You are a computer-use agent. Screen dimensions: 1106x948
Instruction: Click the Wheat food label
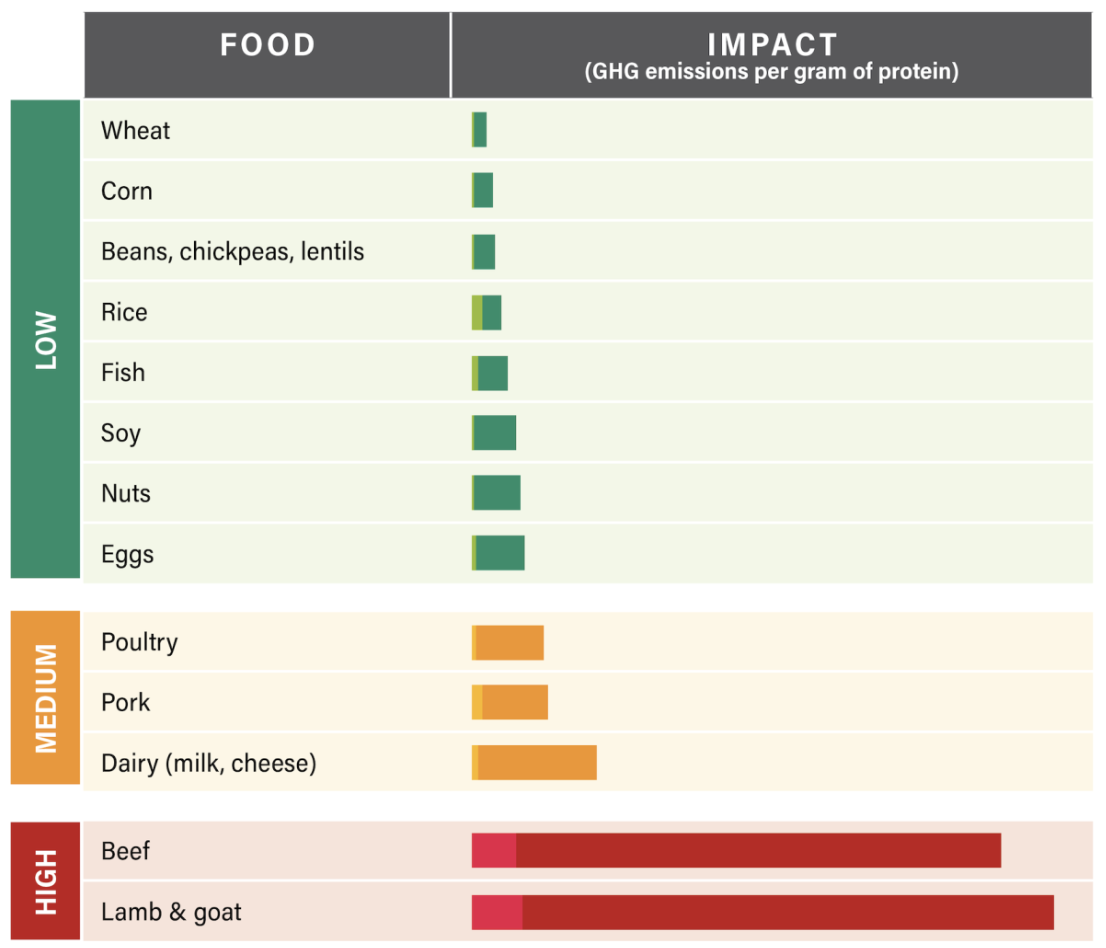pyautogui.click(x=136, y=131)
